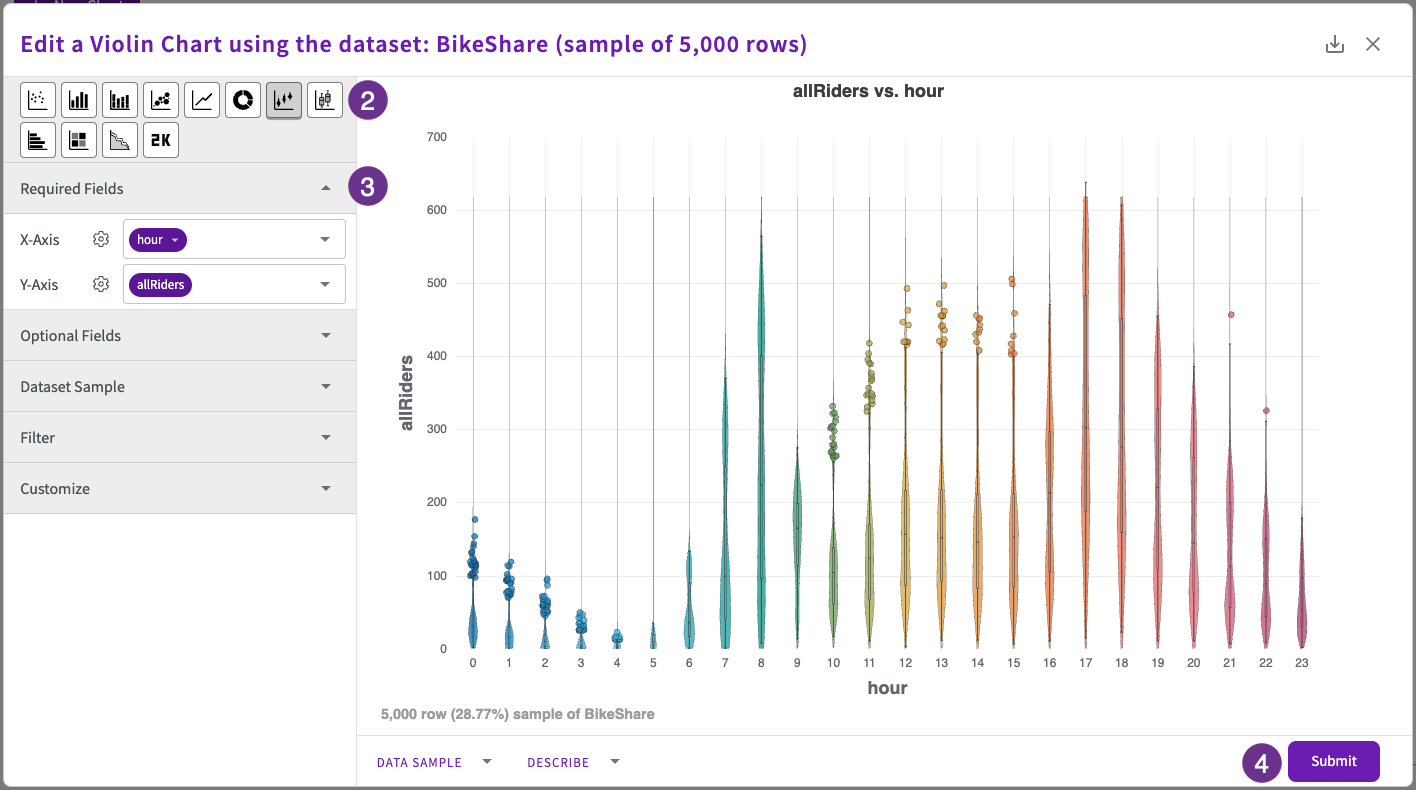Select the scatter plot chart type
The height and width of the screenshot is (790, 1416).
click(x=38, y=100)
